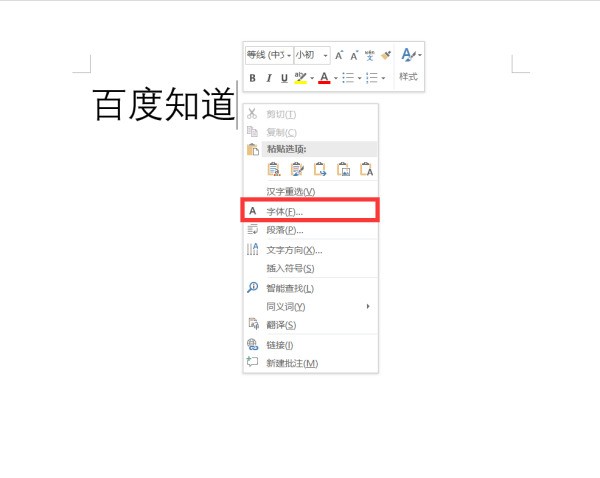The height and width of the screenshot is (478, 600).
Task: Open the phonetic guide (pinyin) tool
Action: (370, 55)
